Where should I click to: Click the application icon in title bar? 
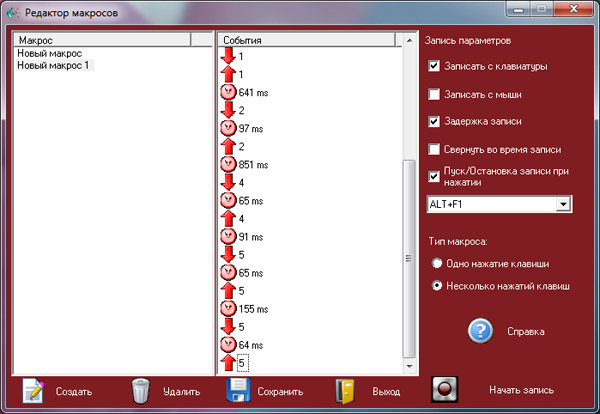(13, 13)
